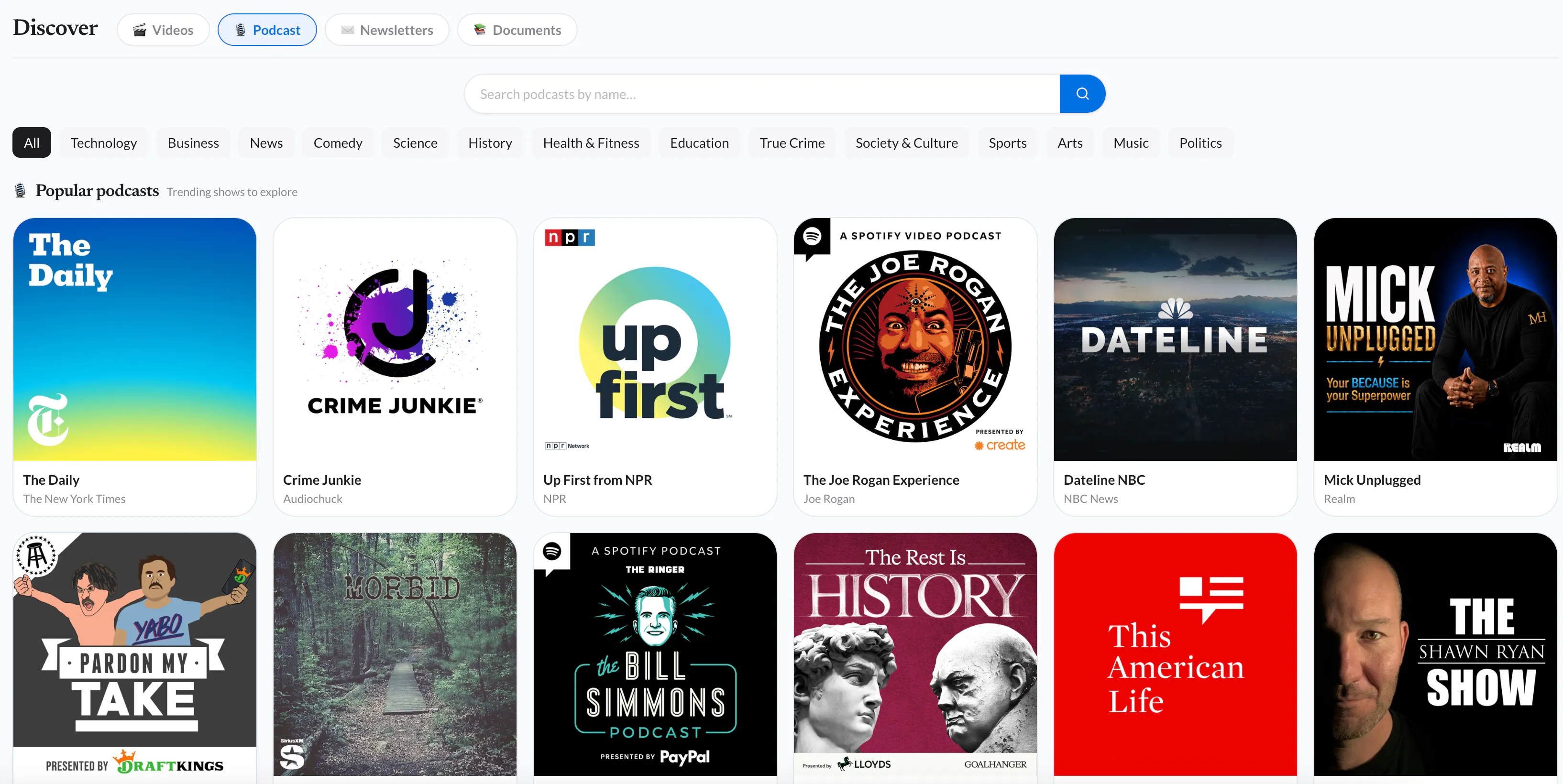
Task: Open the Up First NPR cover
Action: click(655, 339)
